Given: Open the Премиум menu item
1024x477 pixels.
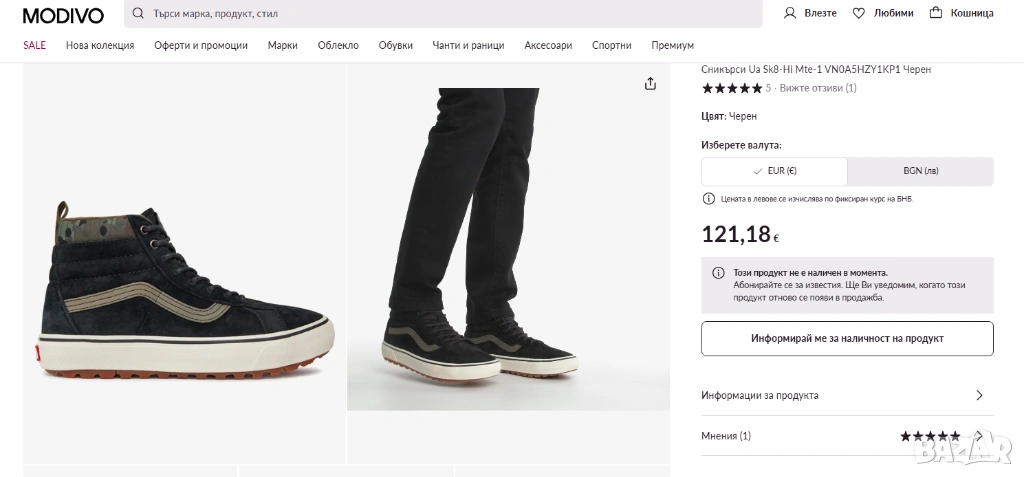Looking at the screenshot, I should [x=672, y=45].
